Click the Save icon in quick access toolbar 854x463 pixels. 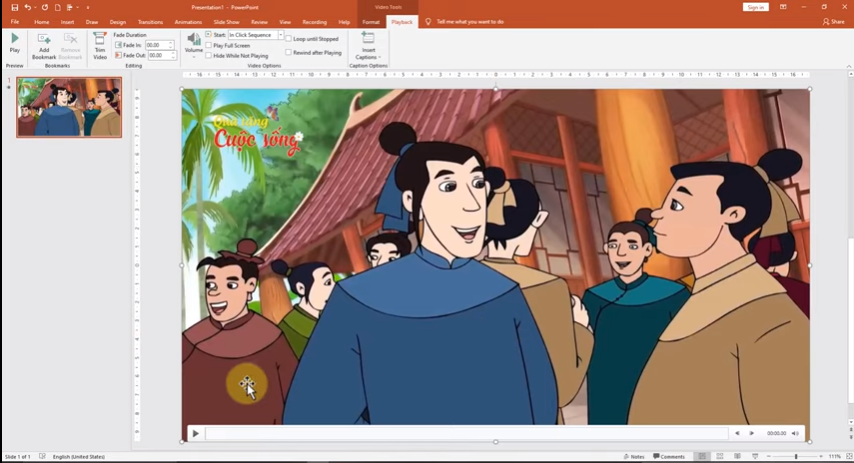14,7
